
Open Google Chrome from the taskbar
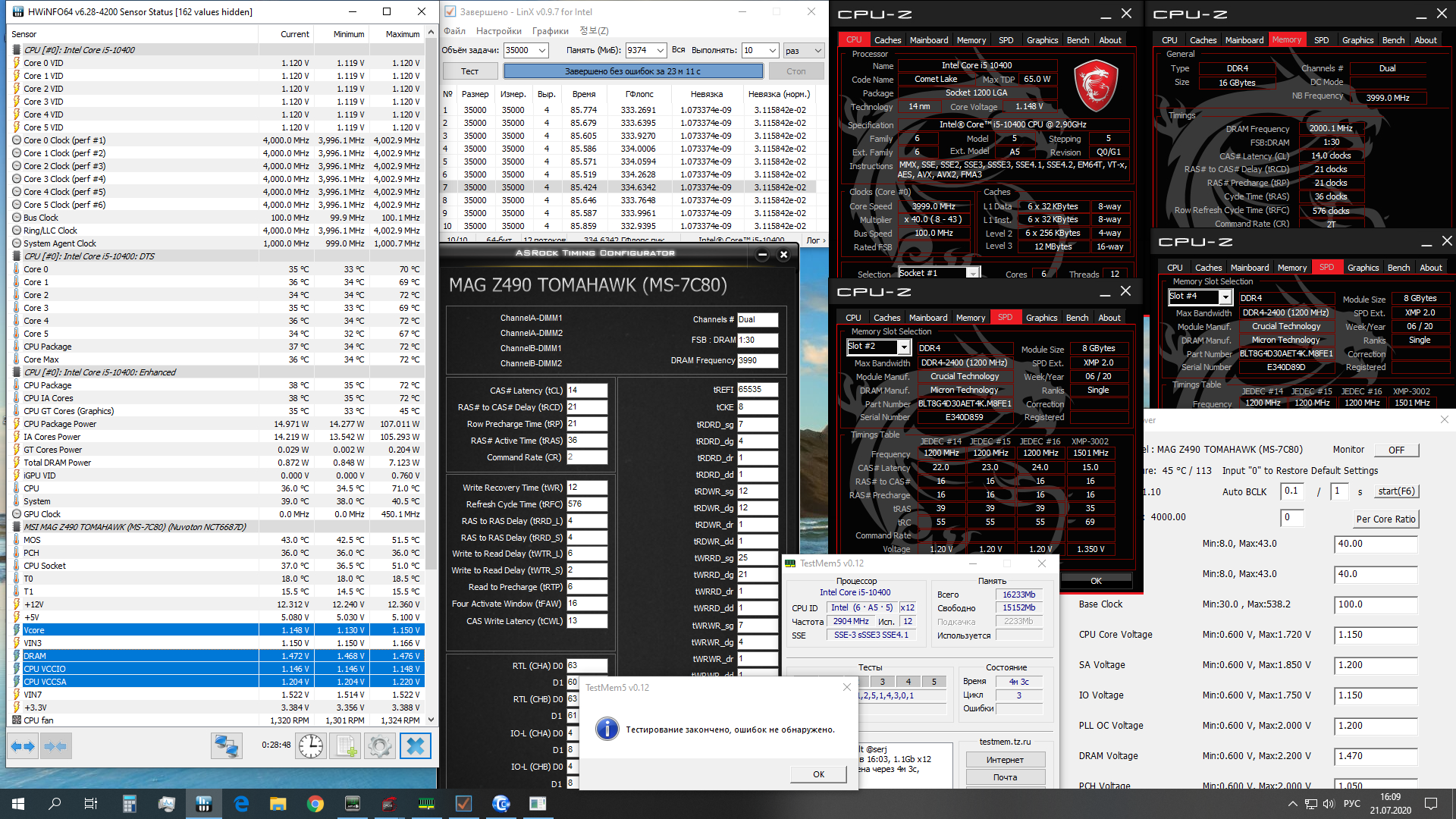point(315,804)
